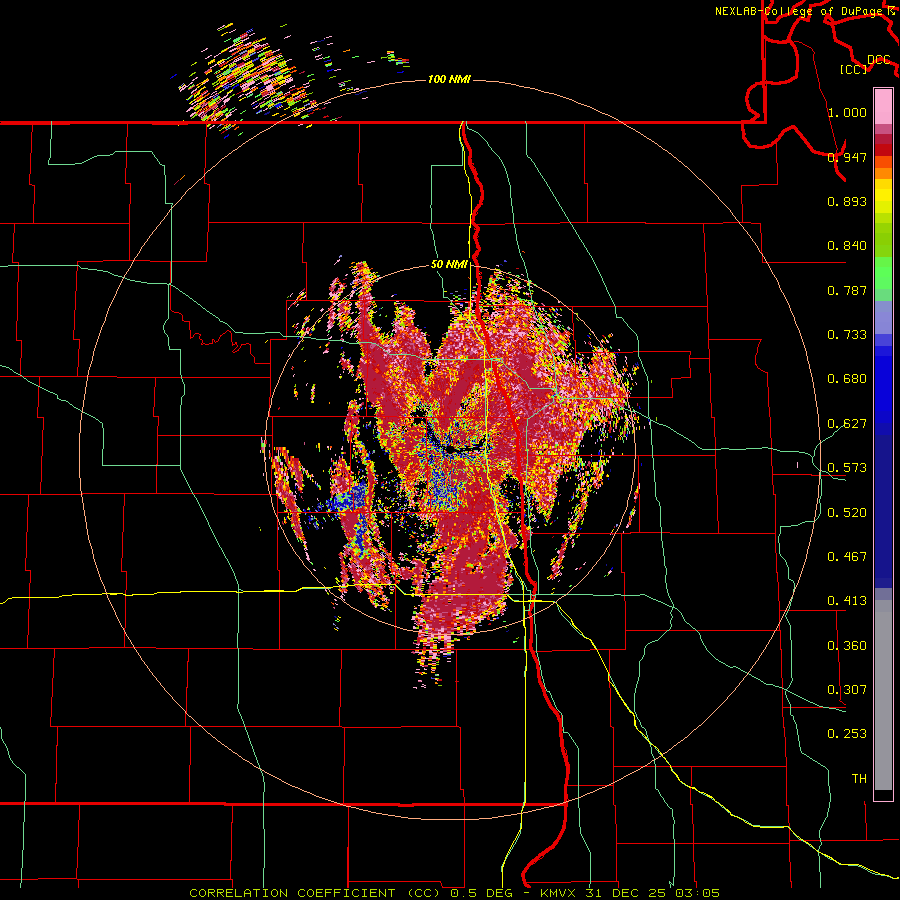900x900 pixels.
Task: Click the 0.413 legend value
Action: pos(847,600)
